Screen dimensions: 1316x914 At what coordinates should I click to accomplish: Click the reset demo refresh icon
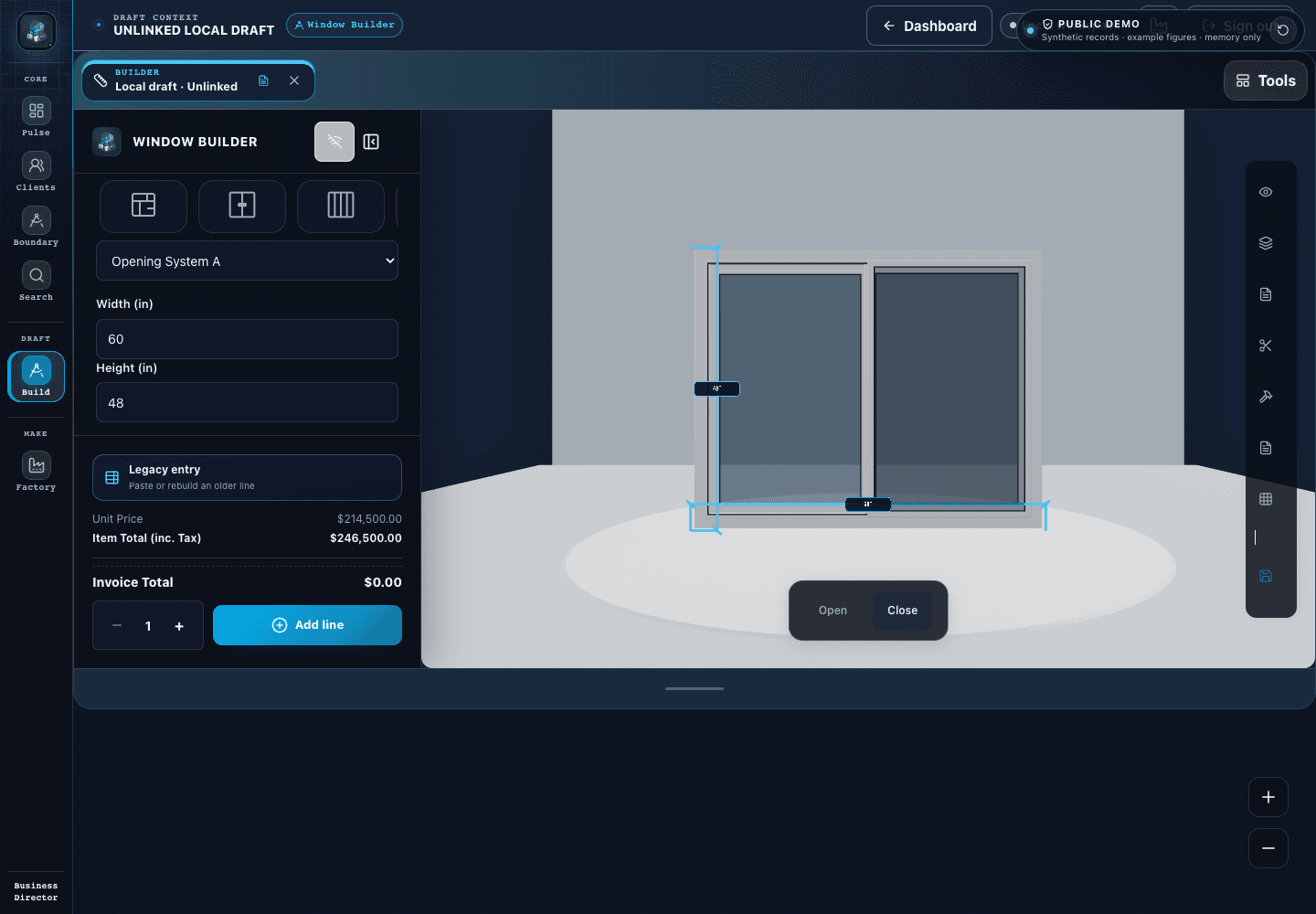(x=1283, y=30)
